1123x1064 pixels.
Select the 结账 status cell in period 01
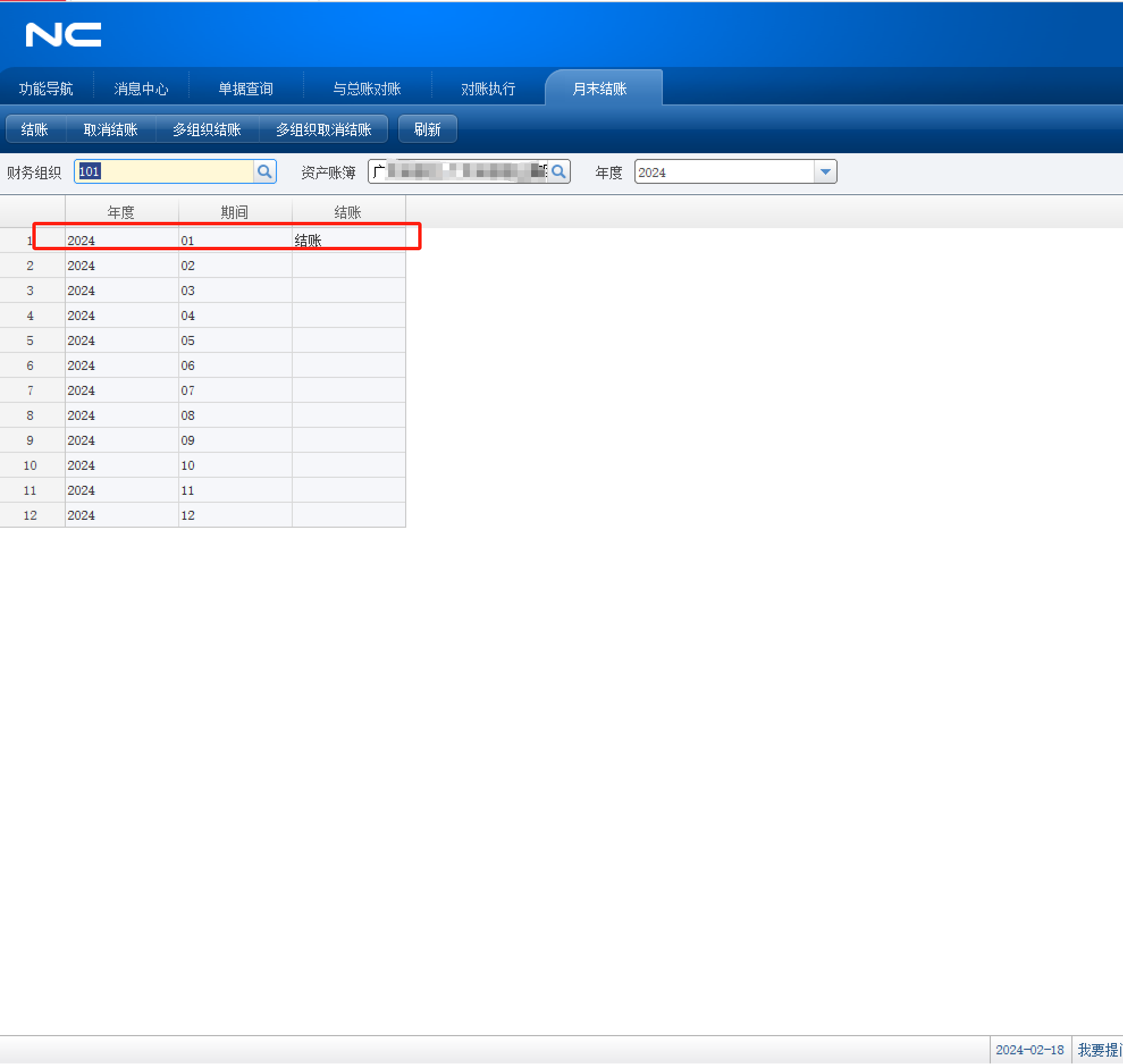pyautogui.click(x=348, y=241)
